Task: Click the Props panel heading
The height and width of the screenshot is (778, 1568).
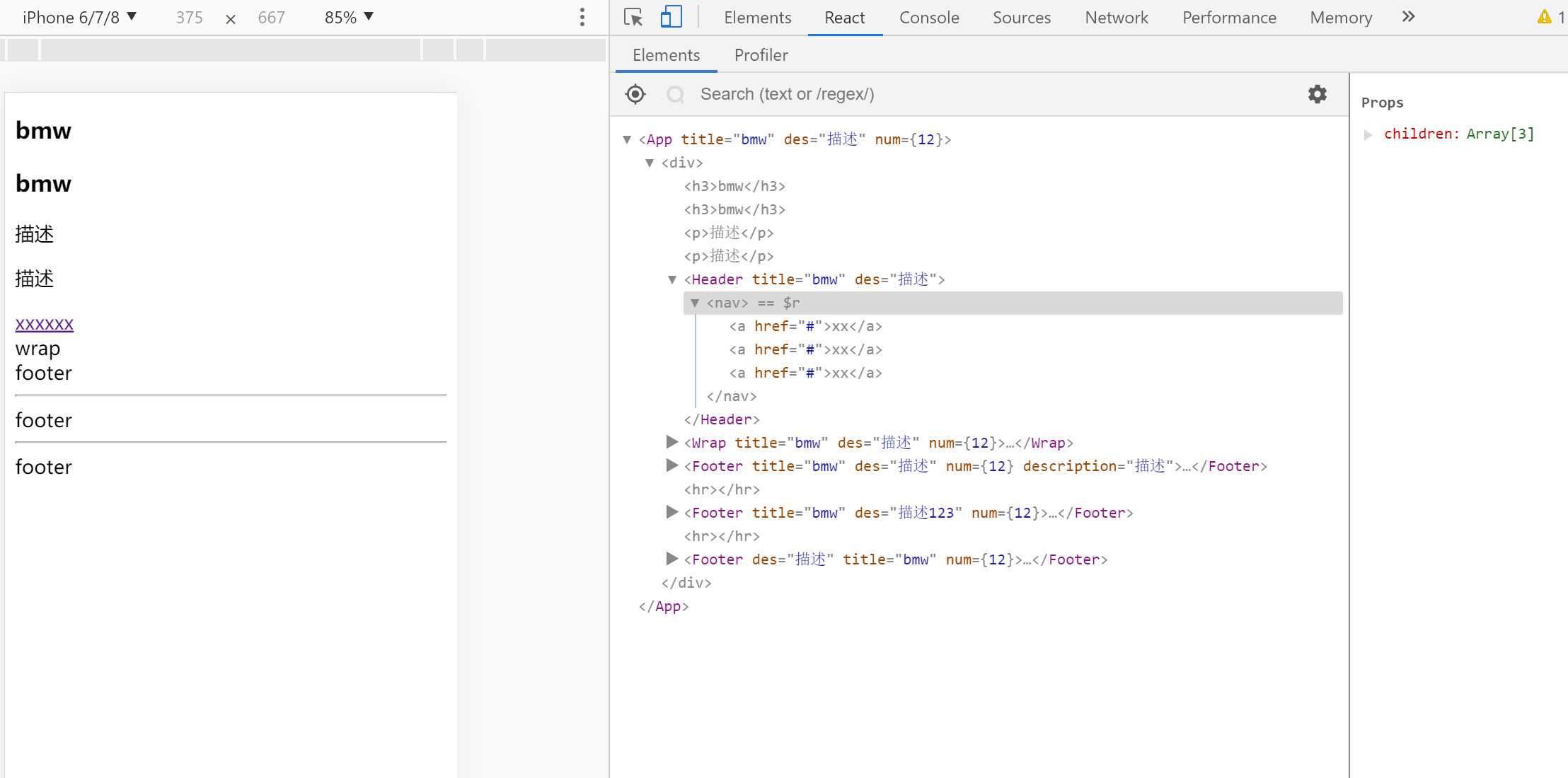Action: 1382,103
